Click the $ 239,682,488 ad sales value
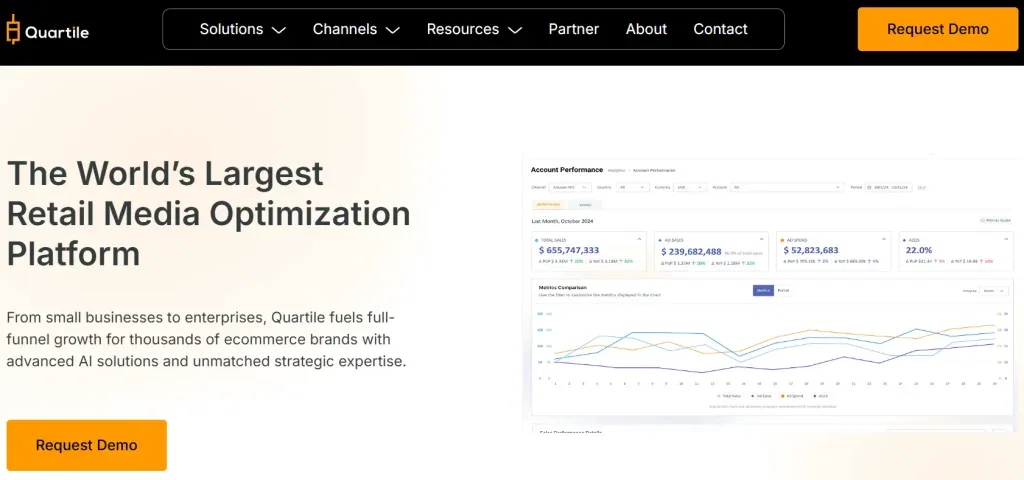Viewport: 1024px width, 480px height. [691, 251]
